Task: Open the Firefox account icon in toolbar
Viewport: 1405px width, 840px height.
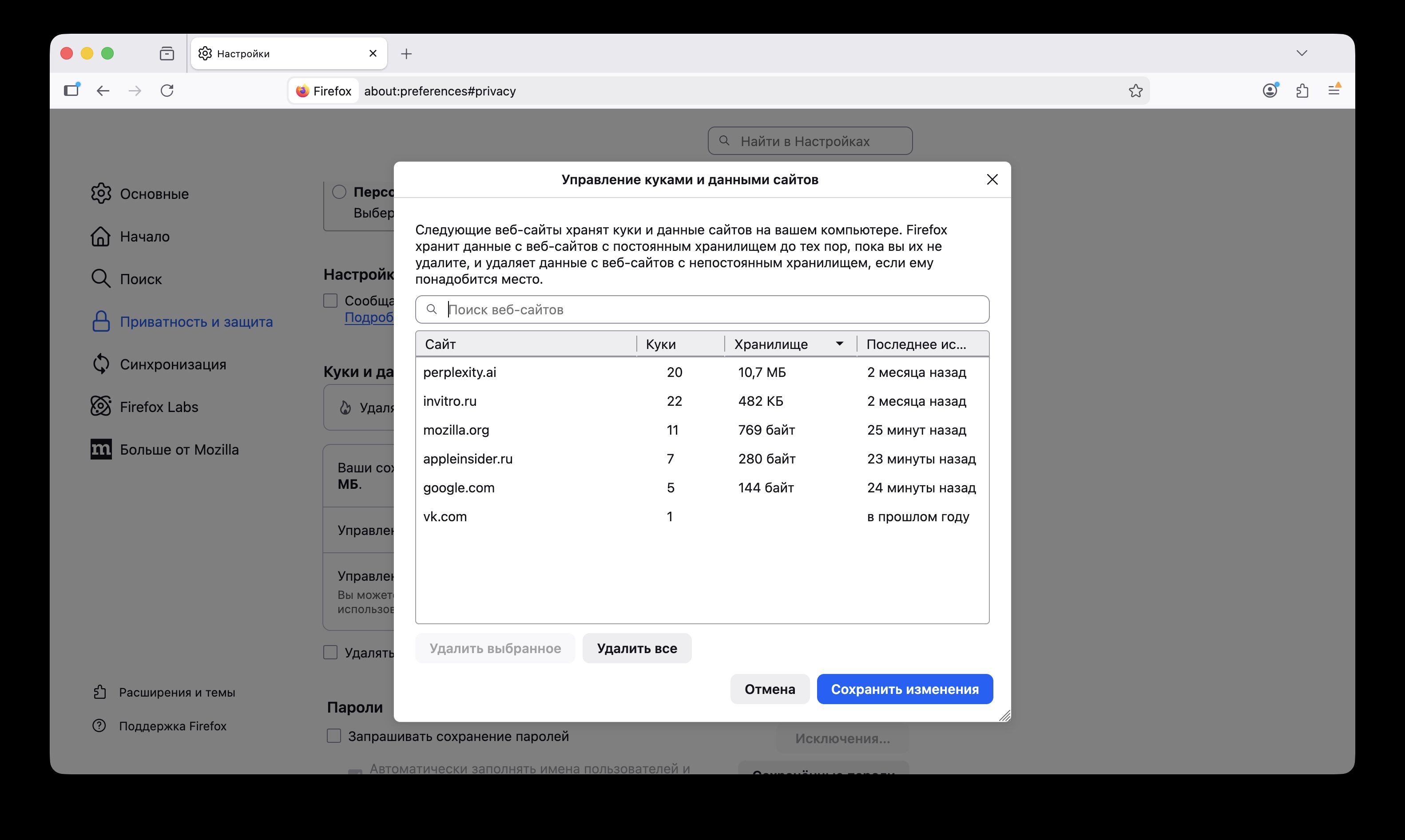Action: click(x=1271, y=91)
